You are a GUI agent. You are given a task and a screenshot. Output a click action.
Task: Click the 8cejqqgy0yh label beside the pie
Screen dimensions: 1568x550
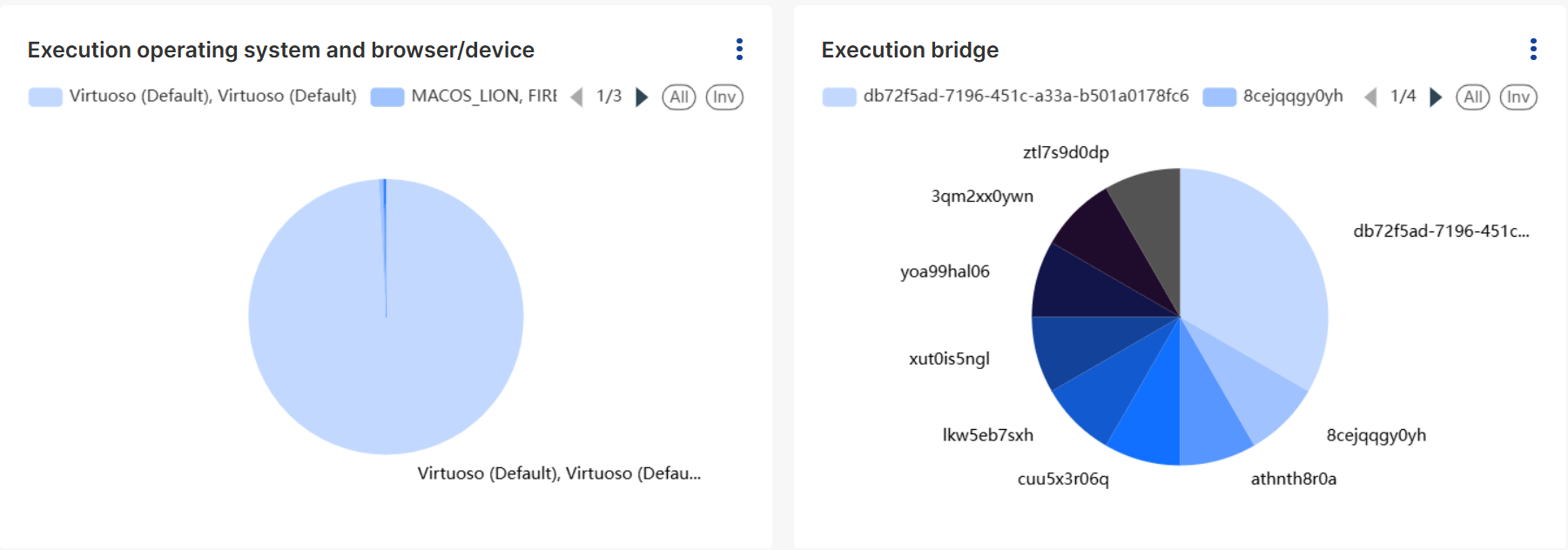tap(1376, 435)
